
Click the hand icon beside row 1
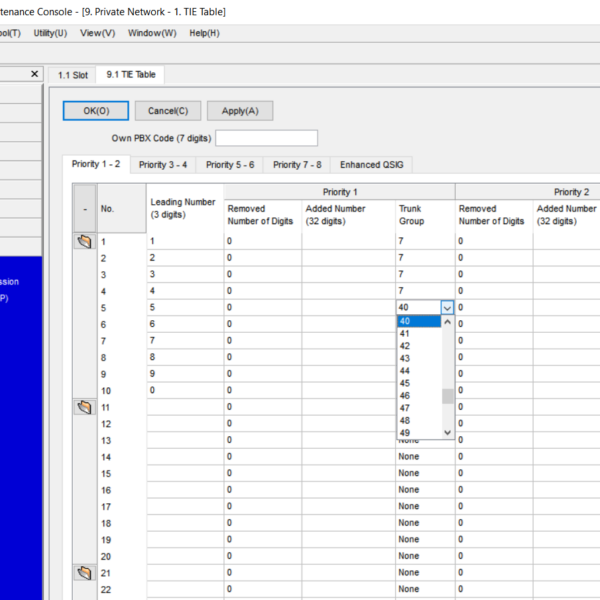[x=85, y=242]
